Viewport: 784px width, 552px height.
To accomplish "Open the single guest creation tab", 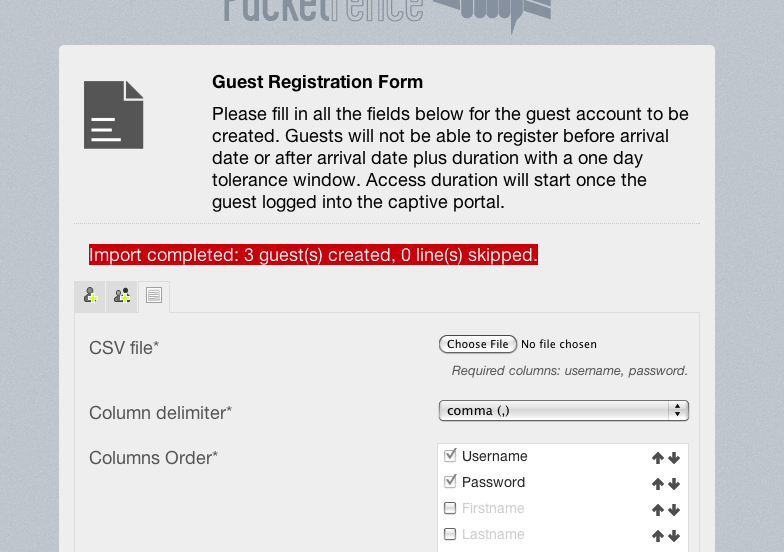I will [91, 296].
